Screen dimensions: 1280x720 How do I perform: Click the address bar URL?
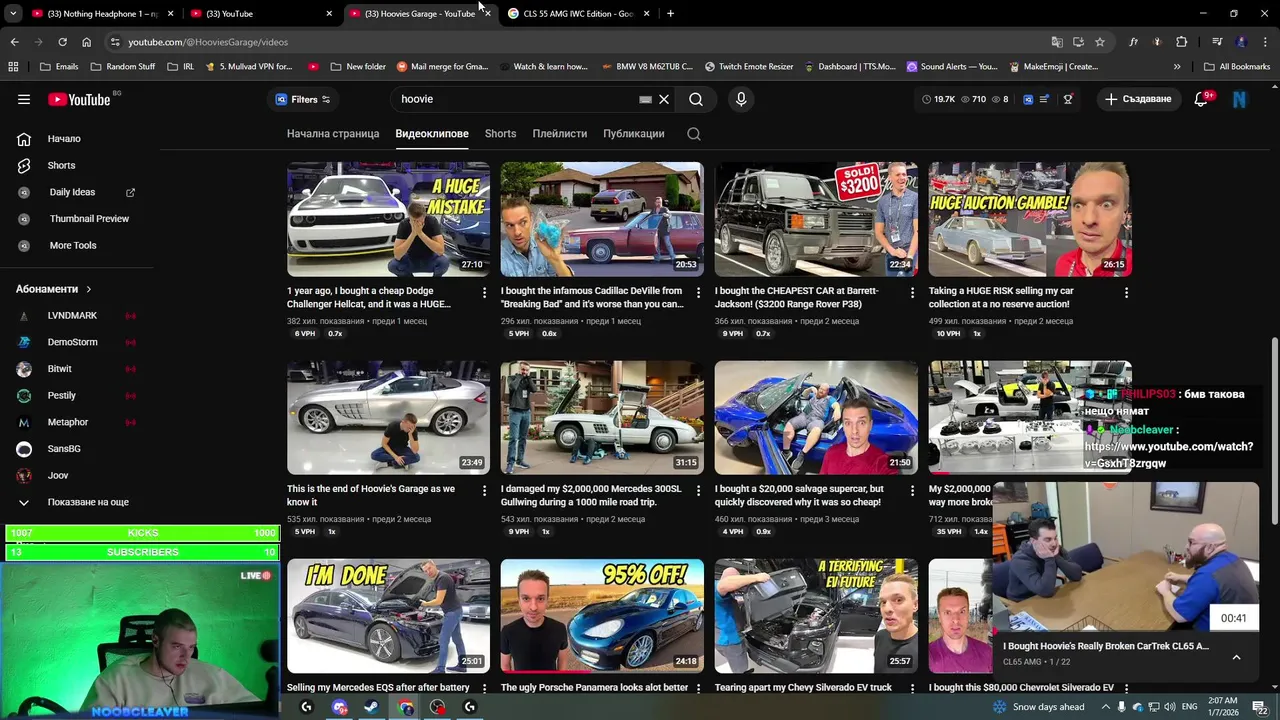[208, 42]
